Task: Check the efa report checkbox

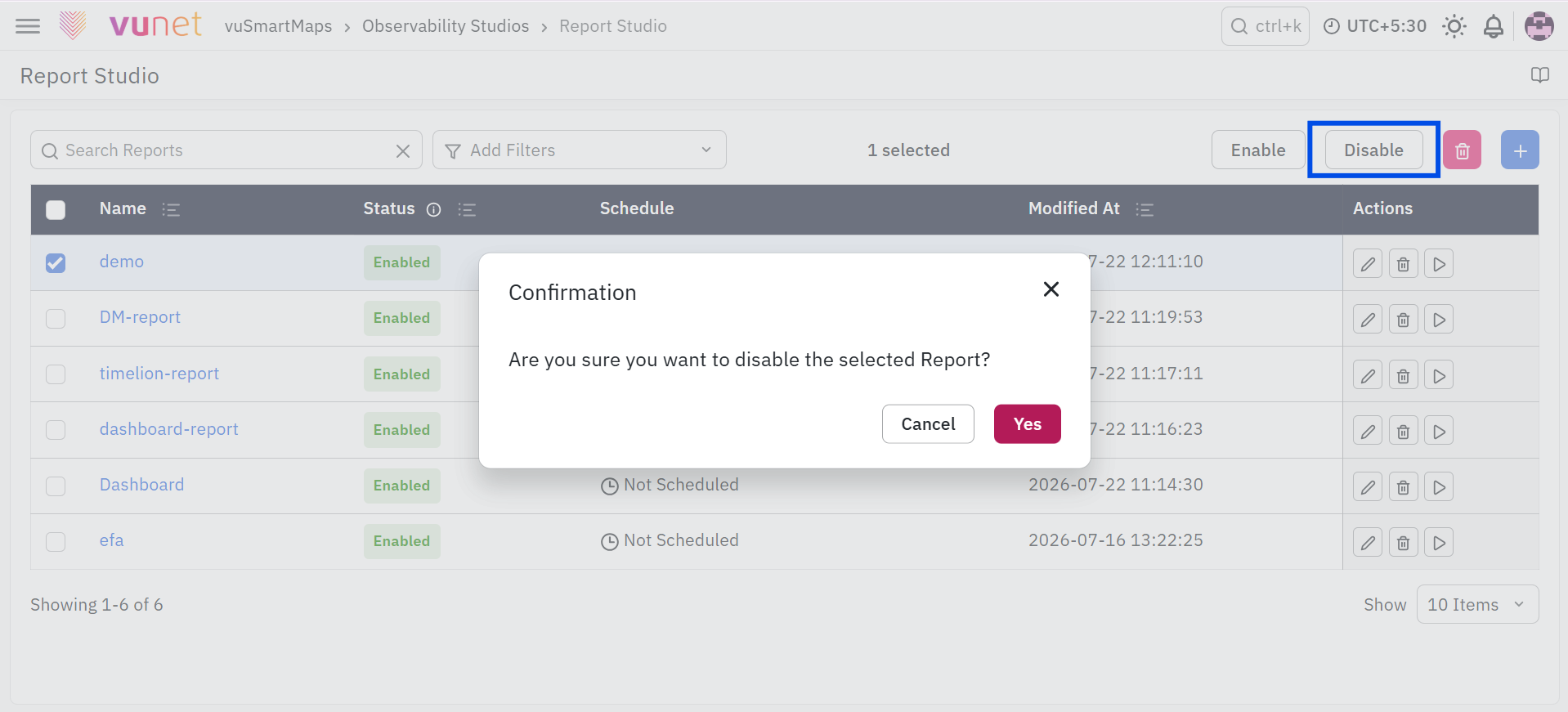Action: 56,541
